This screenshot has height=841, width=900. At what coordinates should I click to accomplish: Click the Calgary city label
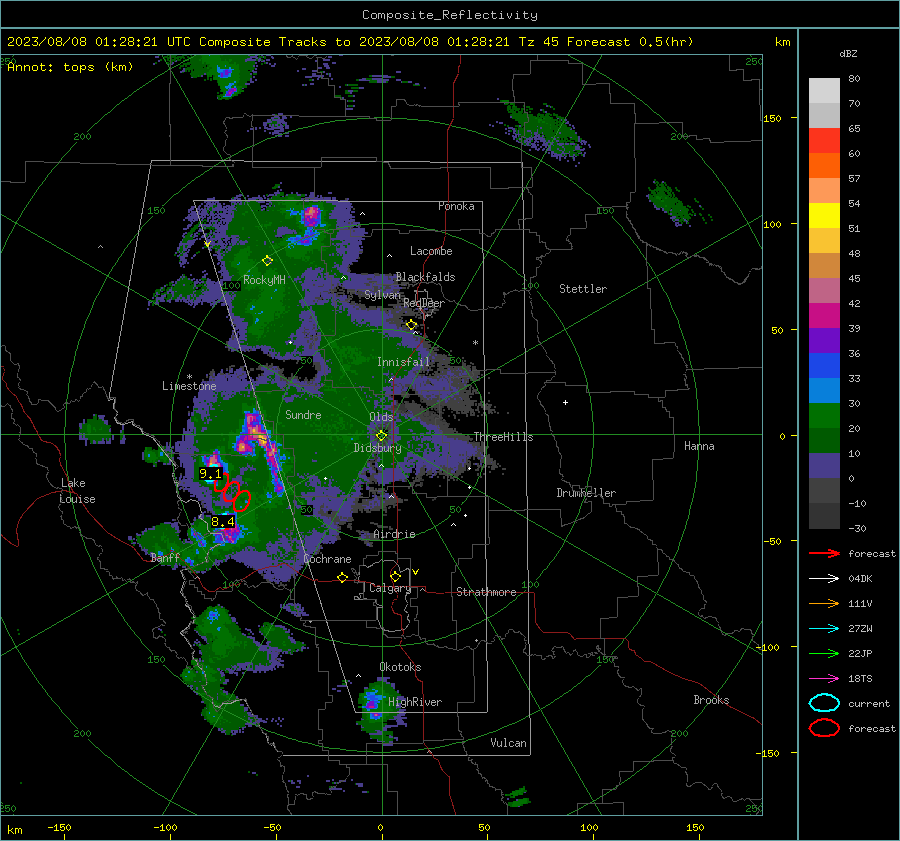pos(390,588)
